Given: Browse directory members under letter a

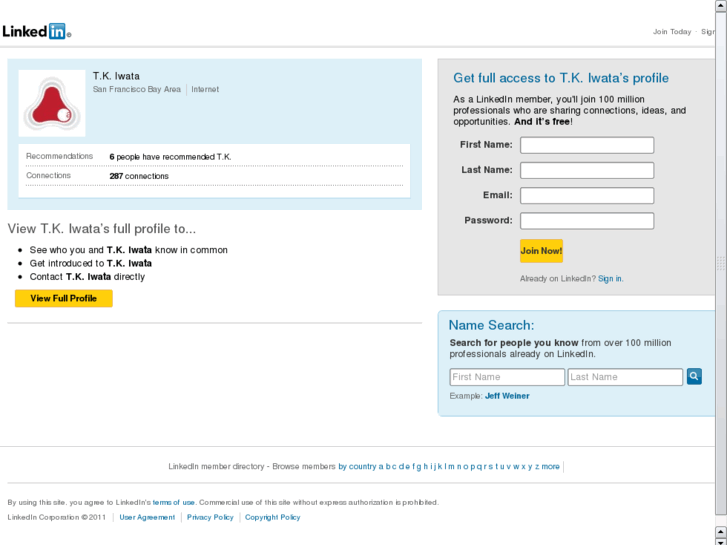Looking at the screenshot, I should tap(381, 467).
